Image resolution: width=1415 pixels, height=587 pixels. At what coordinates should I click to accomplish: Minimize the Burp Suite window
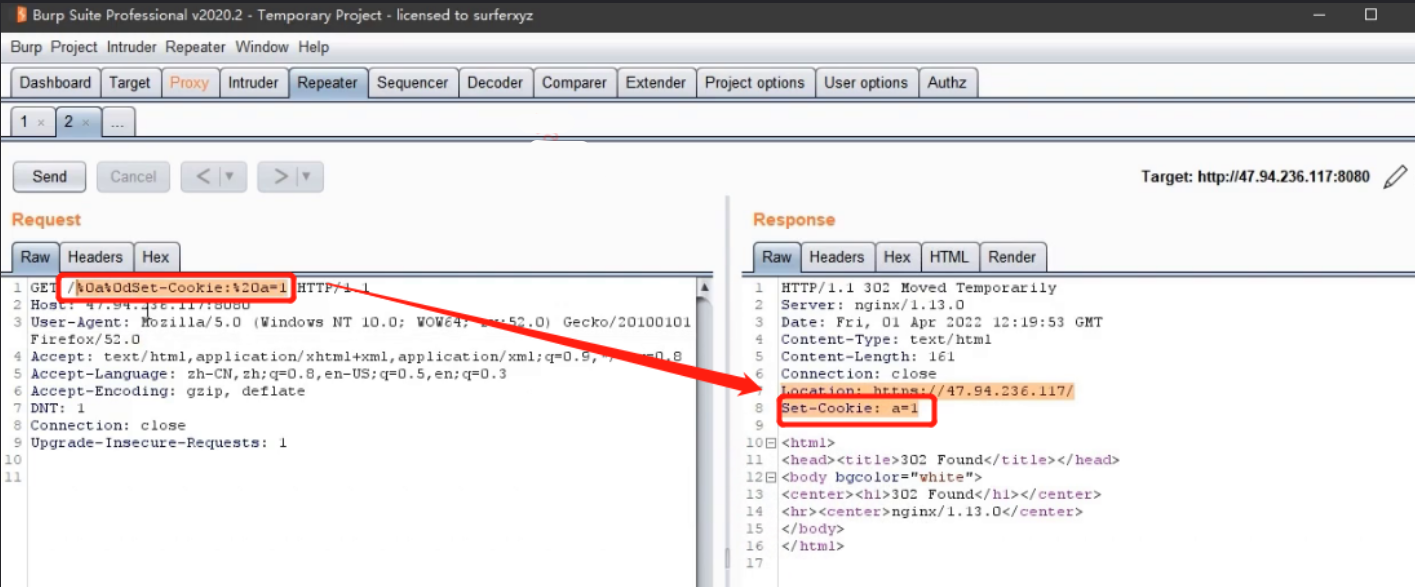[x=1318, y=15]
